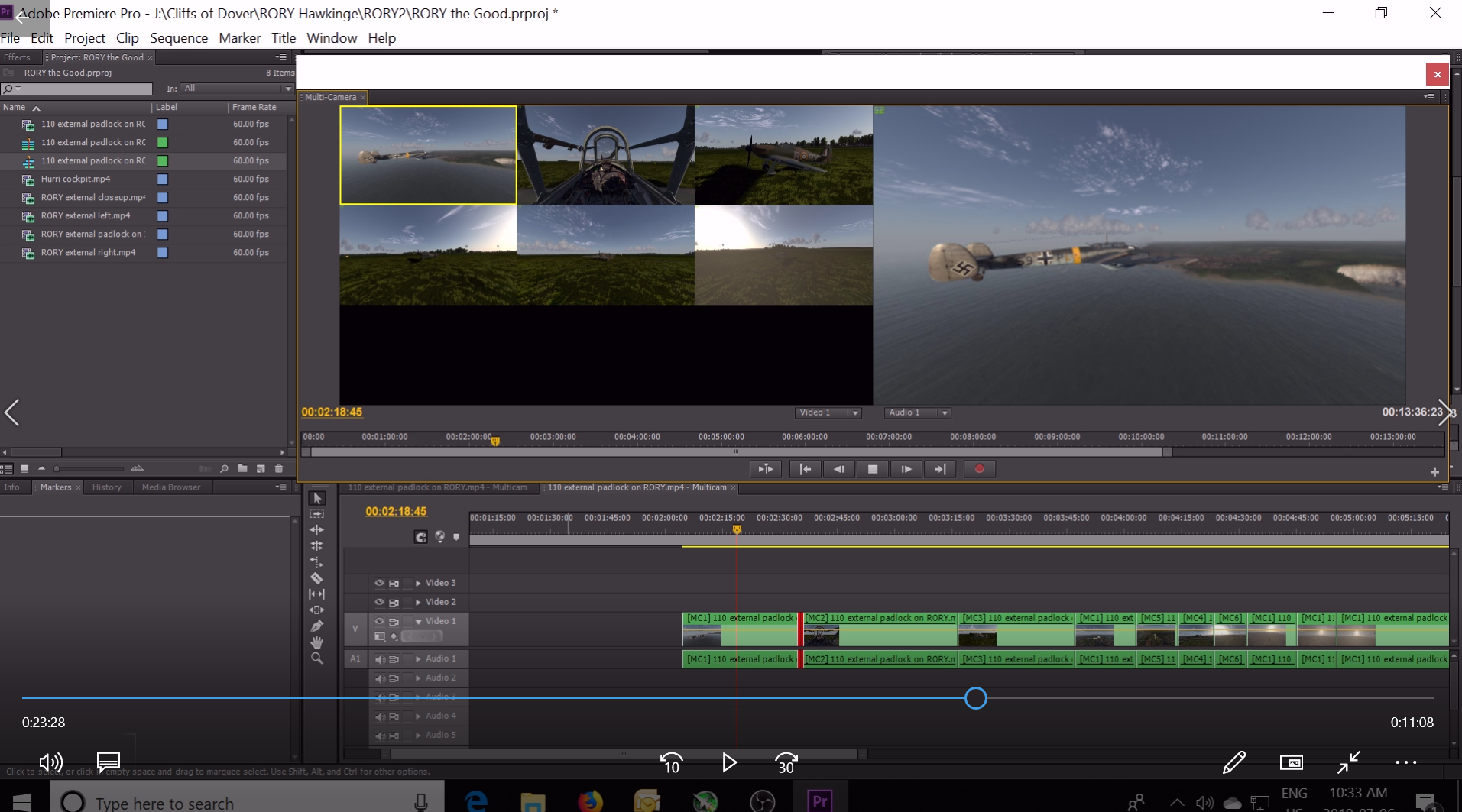This screenshot has width=1462, height=812.
Task: Mute Audio 2 track speaker toggle
Action: 380,678
